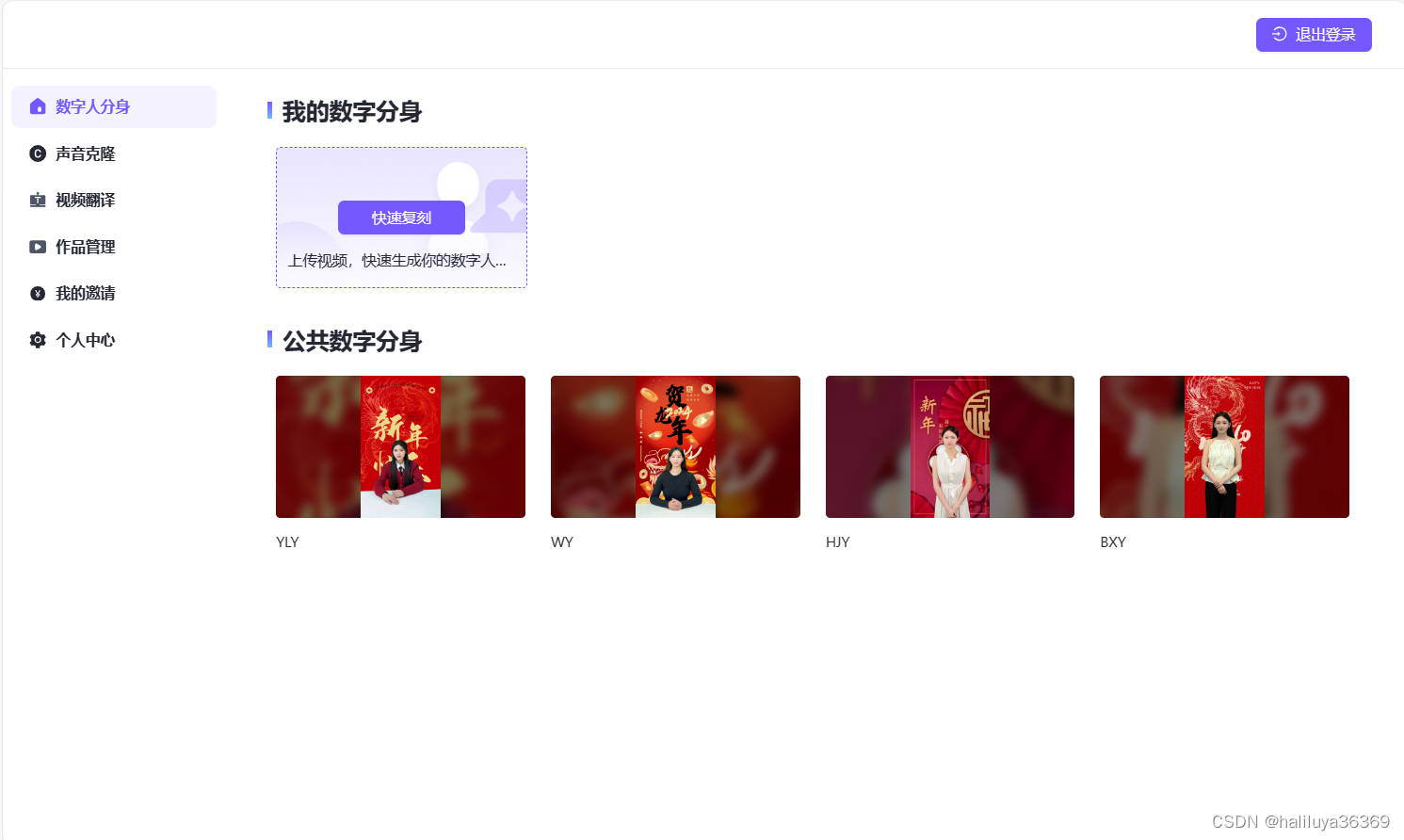The width and height of the screenshot is (1404, 840).
Task: Open 个人中心 in the sidebar
Action: point(114,340)
